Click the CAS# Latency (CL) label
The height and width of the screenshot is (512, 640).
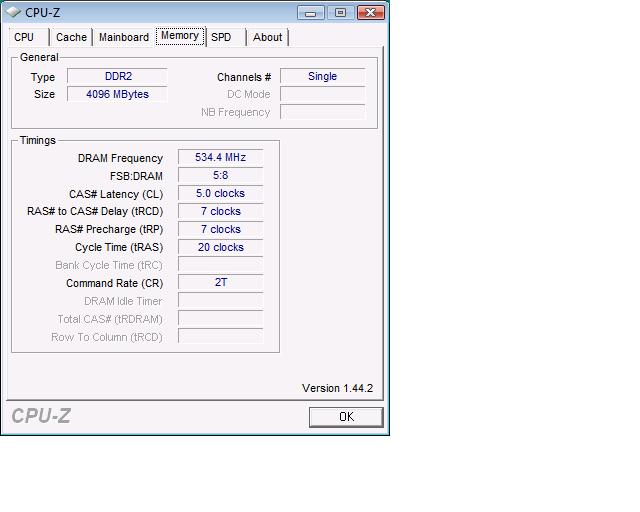(116, 194)
